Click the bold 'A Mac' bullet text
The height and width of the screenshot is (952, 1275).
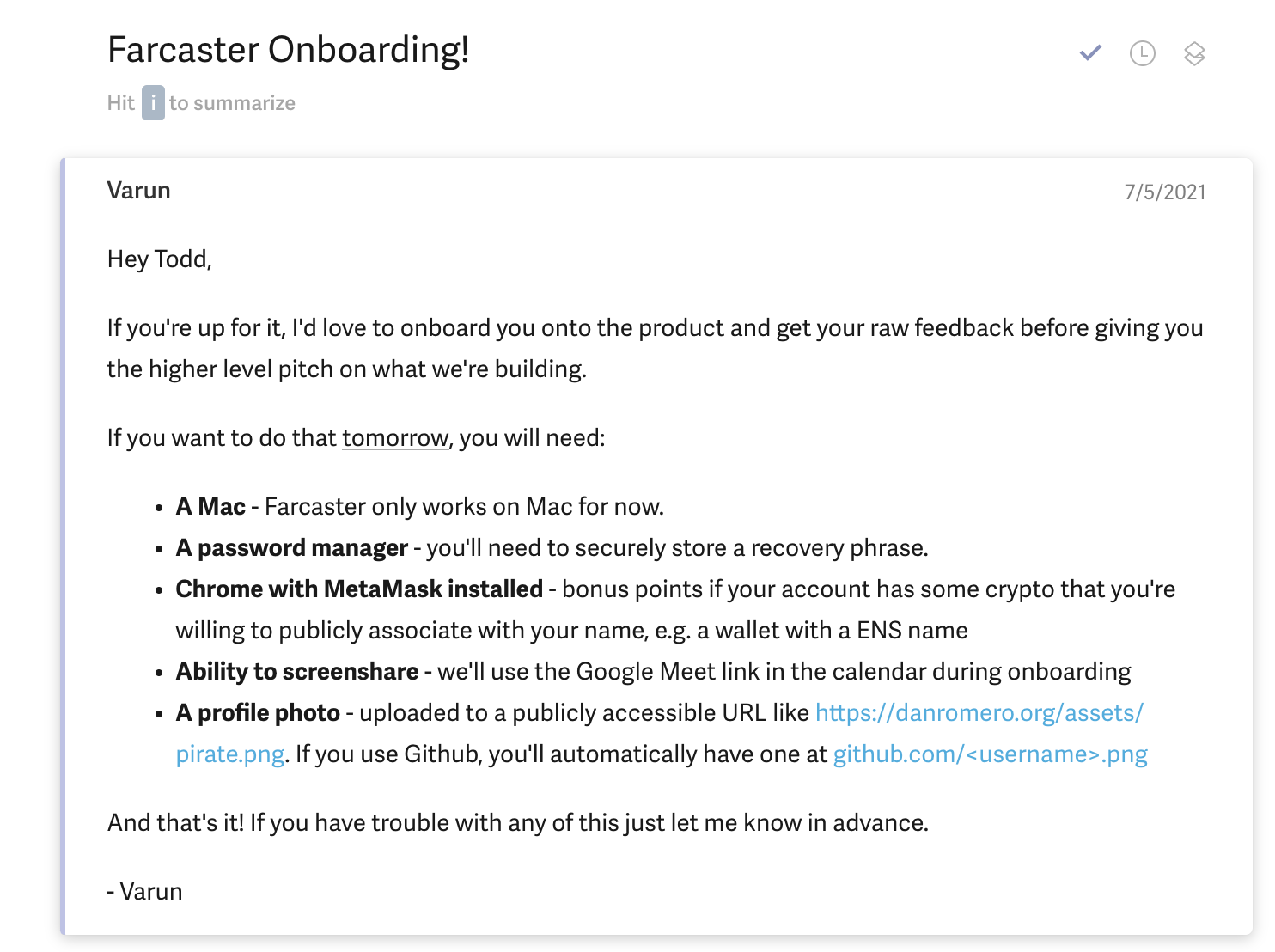tap(210, 507)
